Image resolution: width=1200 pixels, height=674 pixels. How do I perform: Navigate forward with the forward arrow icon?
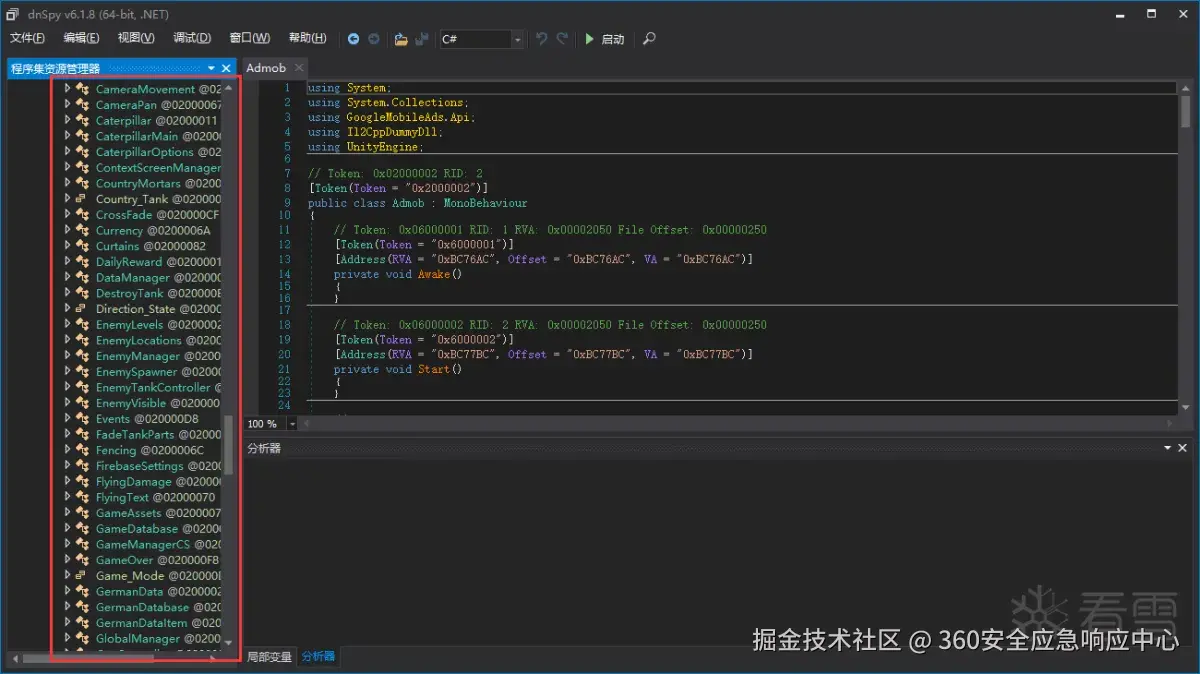[x=374, y=39]
